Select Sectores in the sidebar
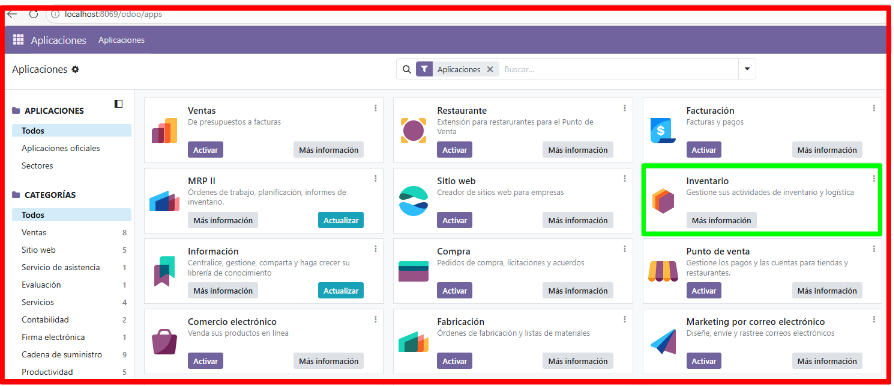Viewport: 894px width, 386px height. [x=37, y=166]
